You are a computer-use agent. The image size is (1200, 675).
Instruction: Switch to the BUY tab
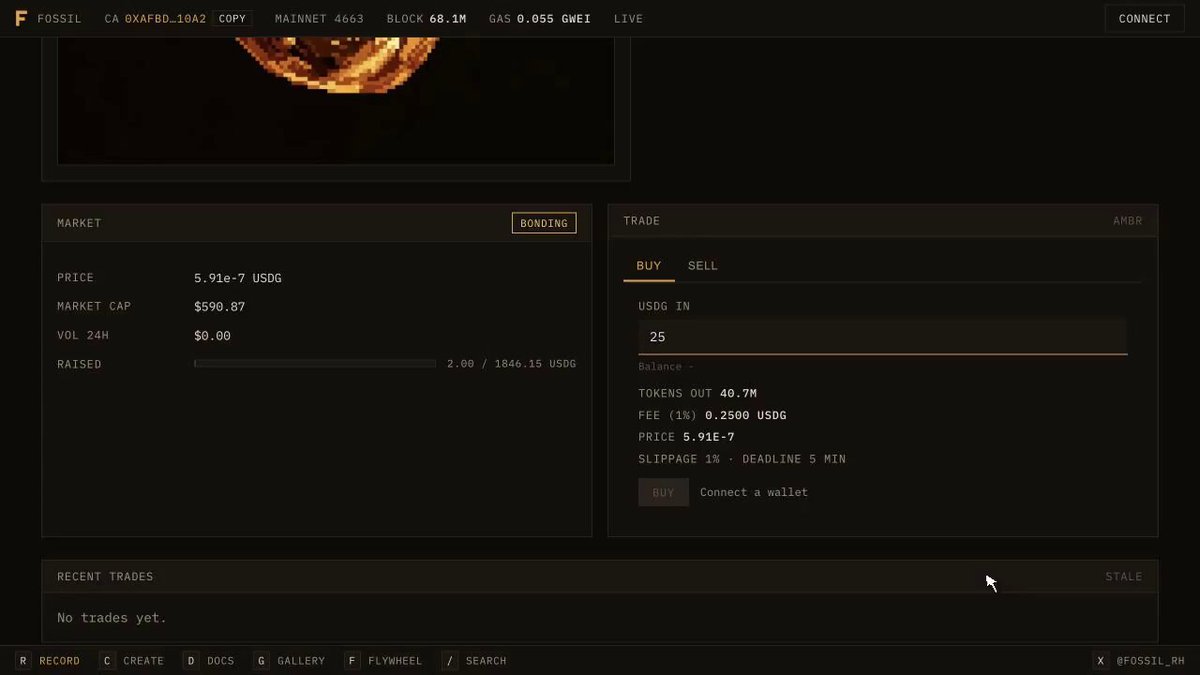pyautogui.click(x=649, y=266)
